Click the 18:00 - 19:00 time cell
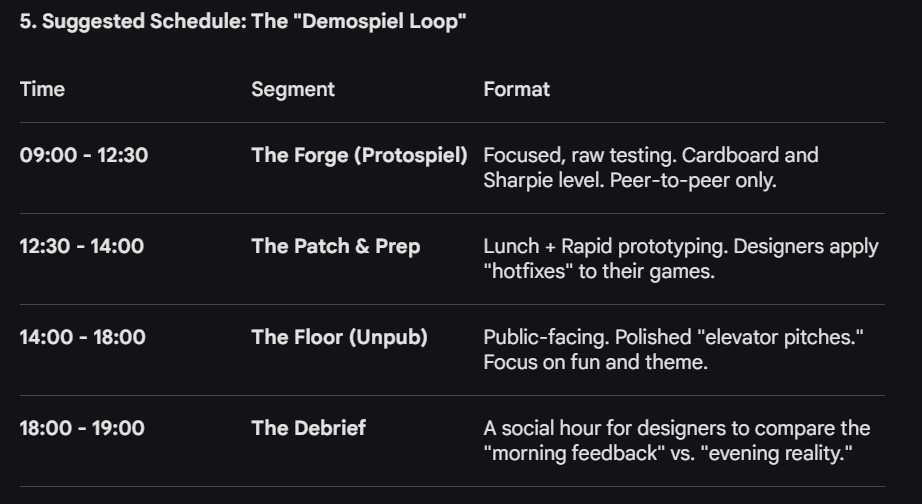Screen dimensions: 922x504 [82, 428]
